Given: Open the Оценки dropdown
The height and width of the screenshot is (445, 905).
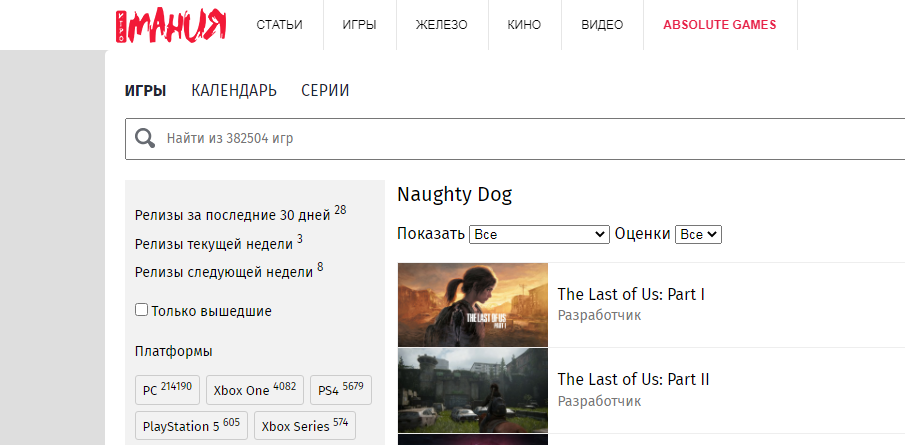Looking at the screenshot, I should tap(698, 234).
